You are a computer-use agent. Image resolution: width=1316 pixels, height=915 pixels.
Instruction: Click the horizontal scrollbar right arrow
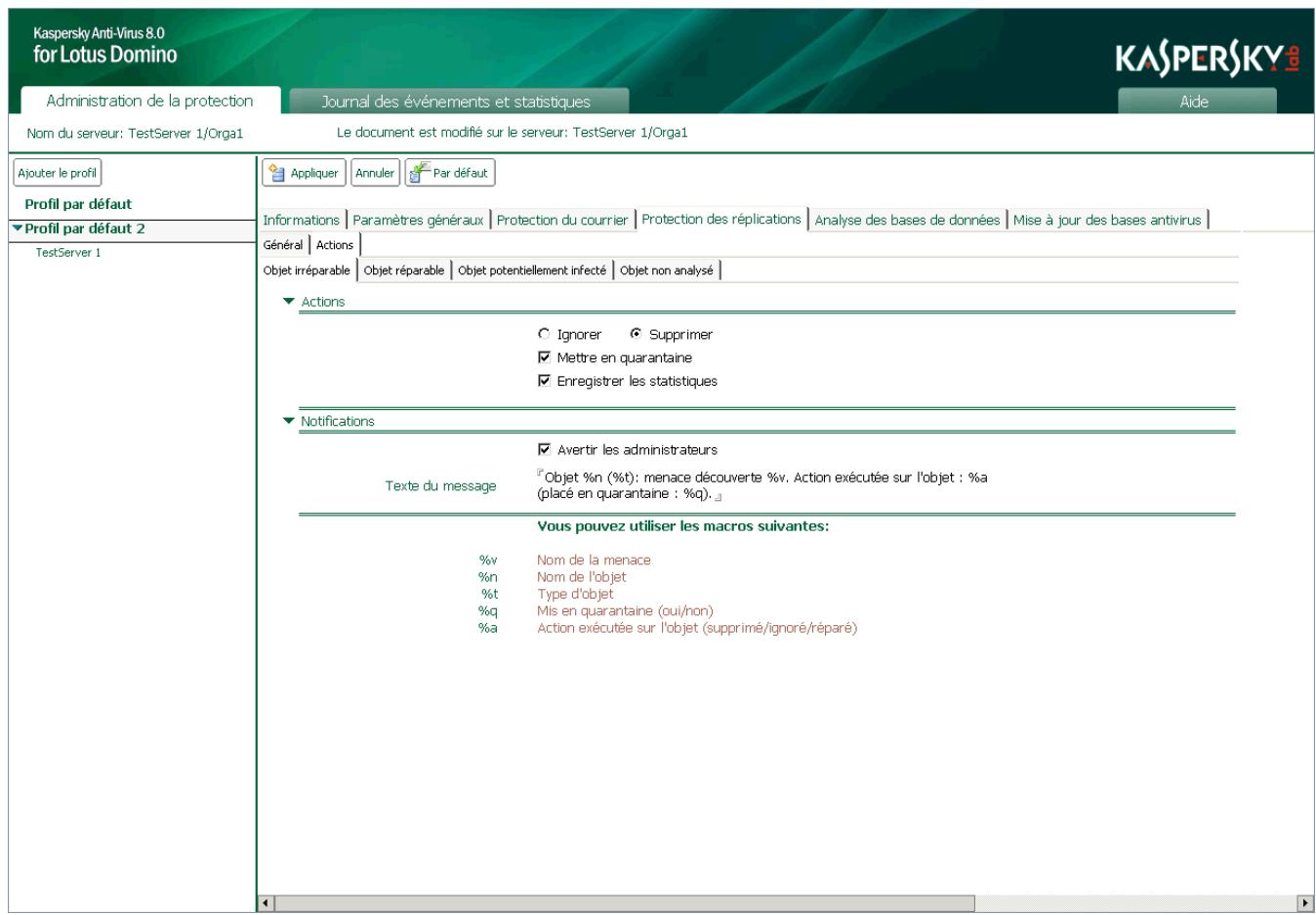click(1305, 903)
